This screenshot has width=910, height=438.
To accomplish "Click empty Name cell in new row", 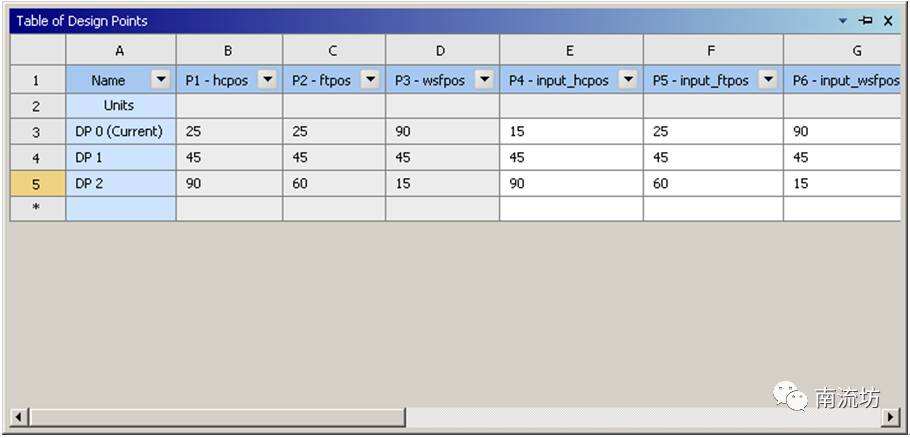I will pos(121,209).
